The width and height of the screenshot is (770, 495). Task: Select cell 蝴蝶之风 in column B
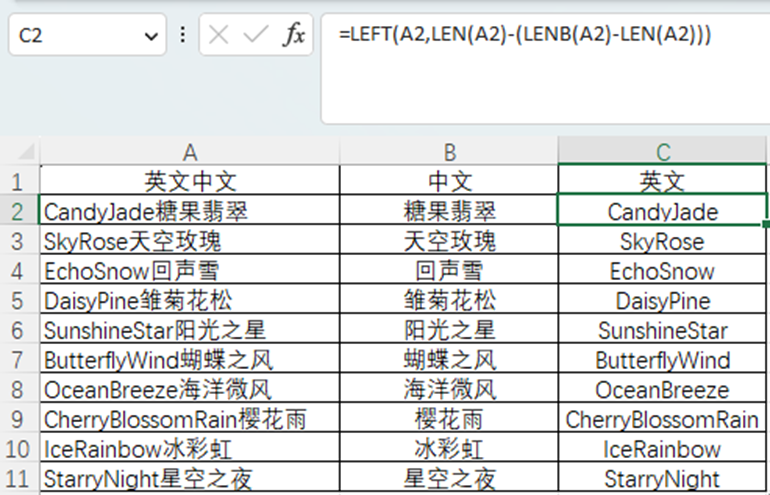[x=449, y=359]
